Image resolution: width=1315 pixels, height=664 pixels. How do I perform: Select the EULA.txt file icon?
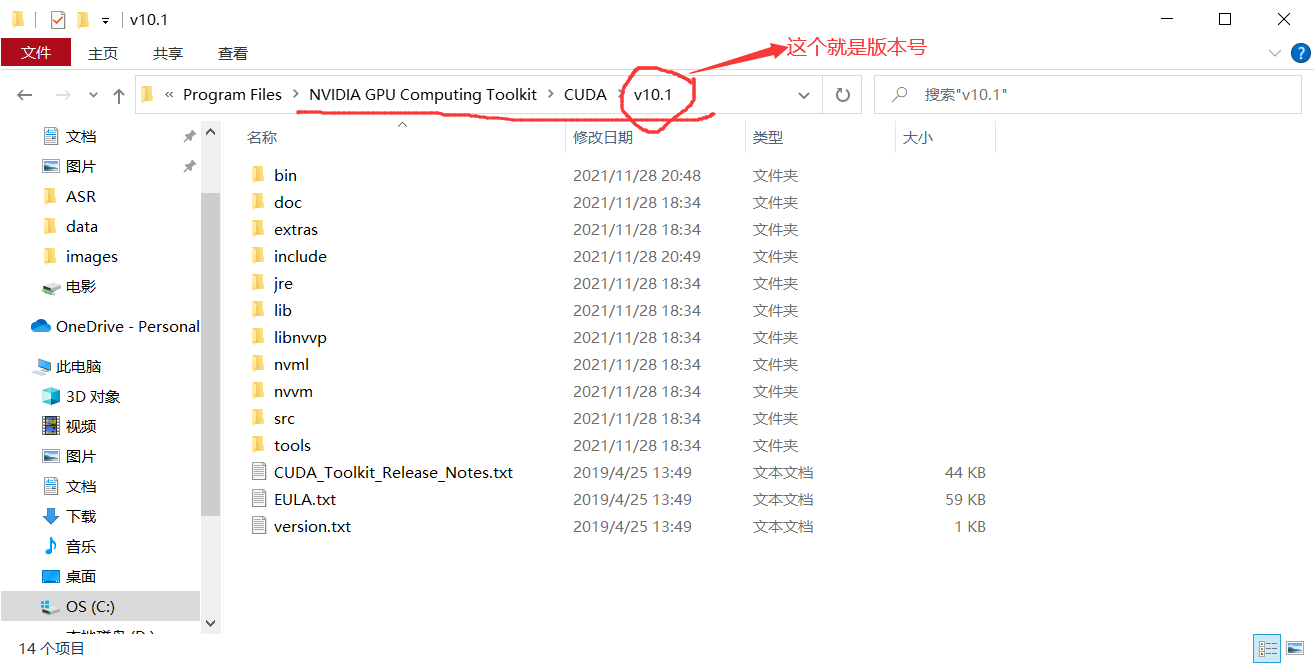[258, 499]
